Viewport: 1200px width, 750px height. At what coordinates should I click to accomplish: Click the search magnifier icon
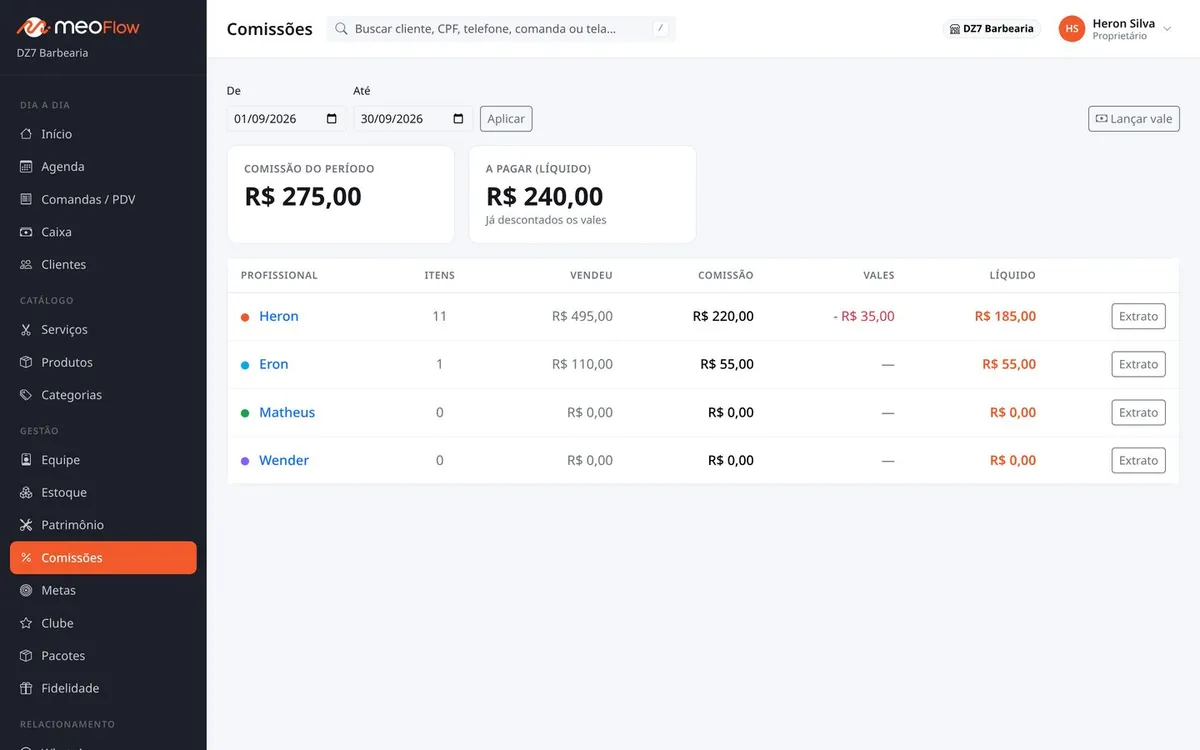(x=342, y=29)
